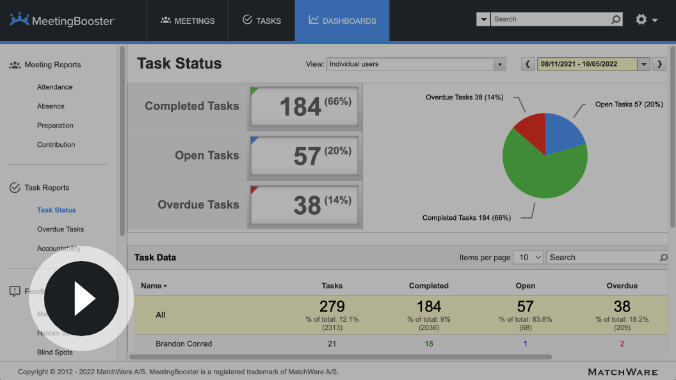This screenshot has width=676, height=380.
Task: Open the Absence report
Action: pyautogui.click(x=50, y=106)
